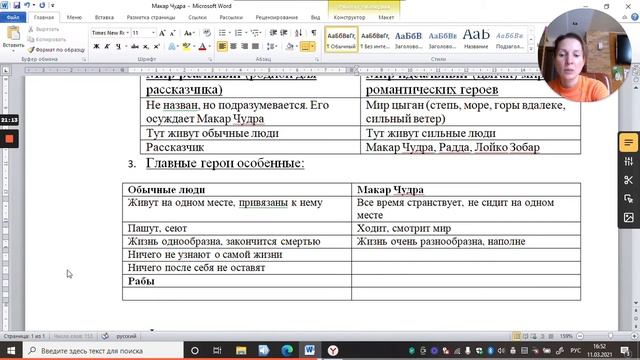The height and width of the screenshot is (360, 640).
Task: Click the Windows search box
Action: [x=103, y=351]
